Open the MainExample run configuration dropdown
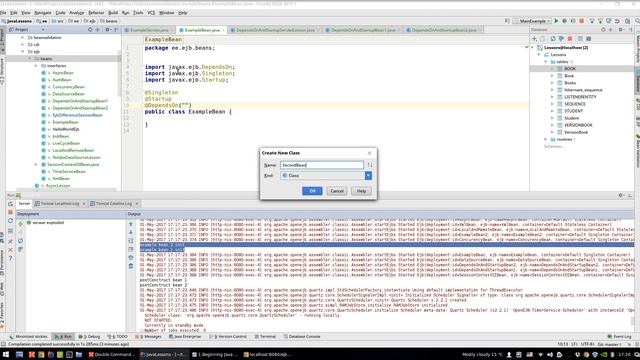The image size is (640, 360). coord(532,21)
